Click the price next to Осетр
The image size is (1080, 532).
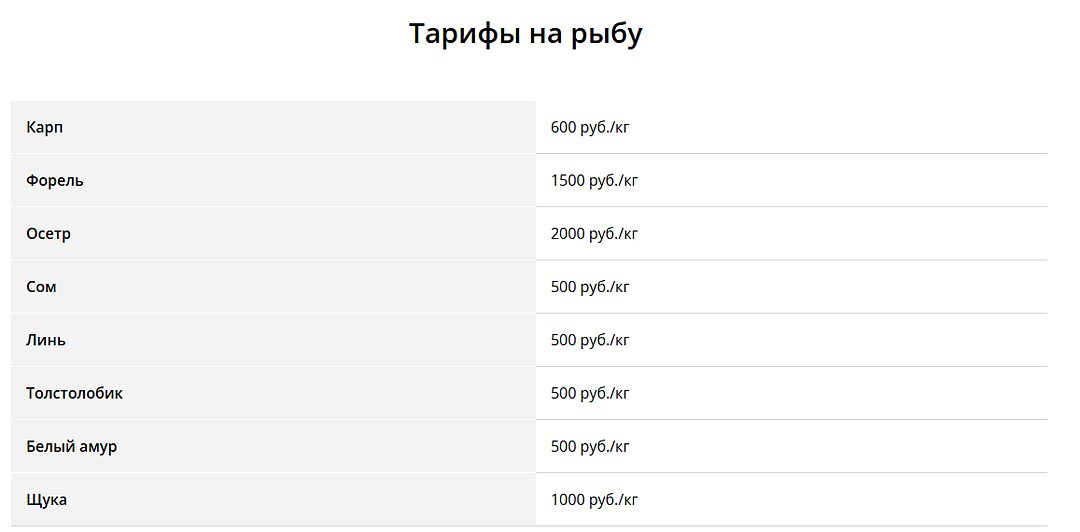[x=594, y=234]
